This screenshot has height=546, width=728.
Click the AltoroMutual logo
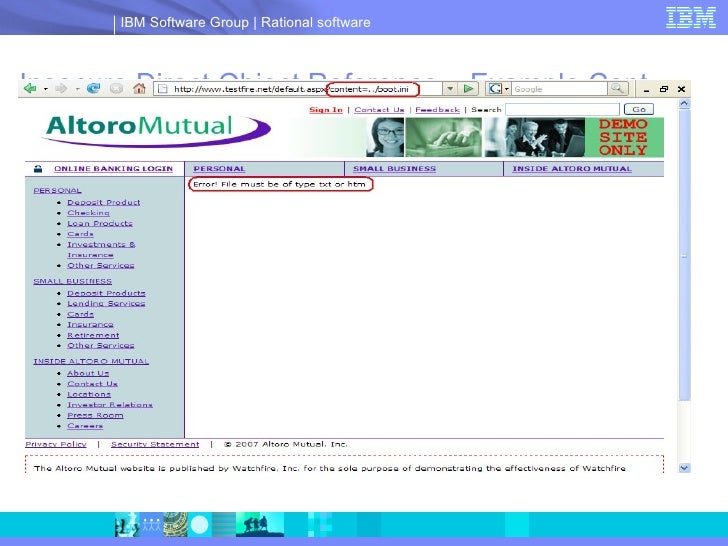click(x=158, y=130)
